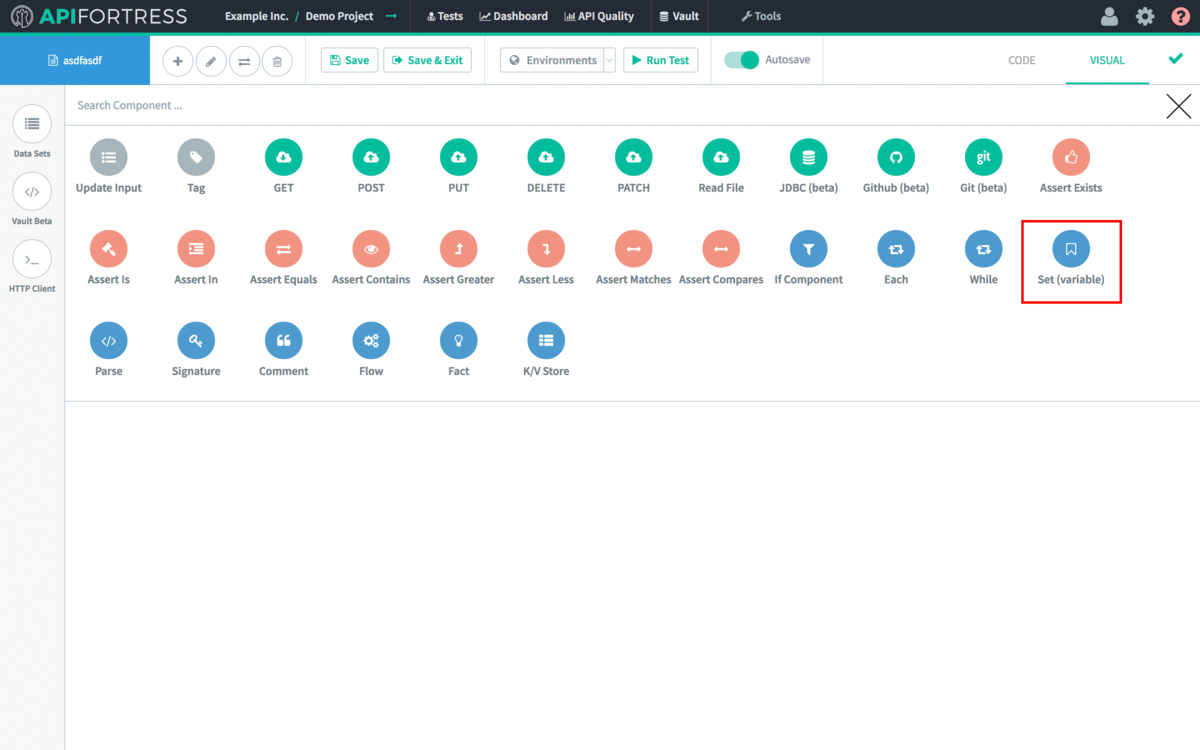Click Save & Exit
The height and width of the screenshot is (750, 1200).
[427, 60]
